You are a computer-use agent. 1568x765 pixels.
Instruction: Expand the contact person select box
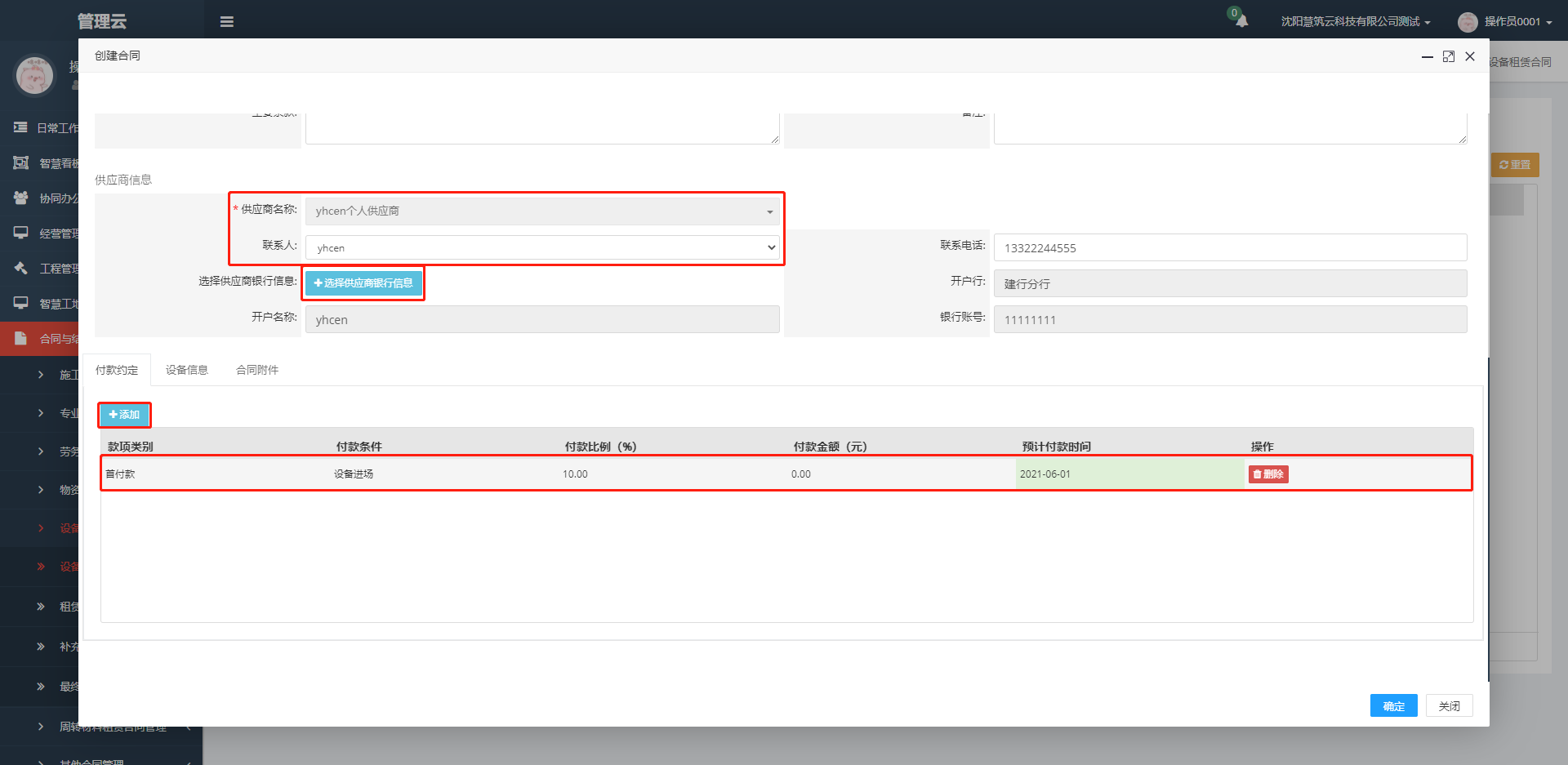click(542, 247)
